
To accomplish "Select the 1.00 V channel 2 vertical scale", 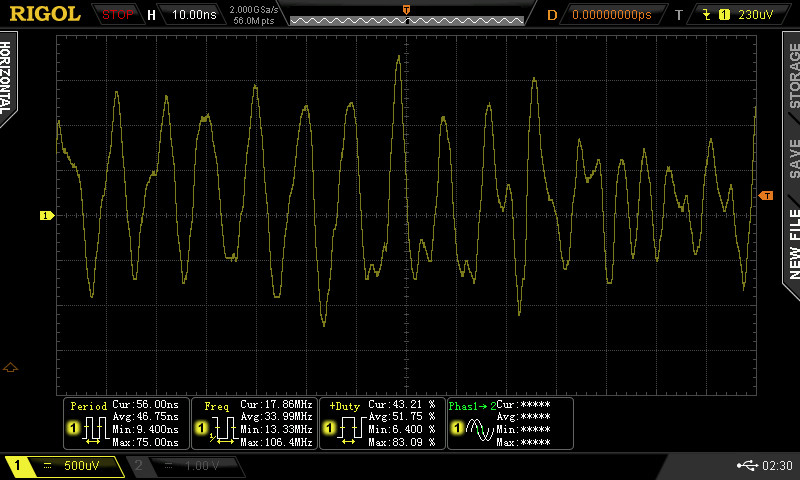I will [202, 465].
